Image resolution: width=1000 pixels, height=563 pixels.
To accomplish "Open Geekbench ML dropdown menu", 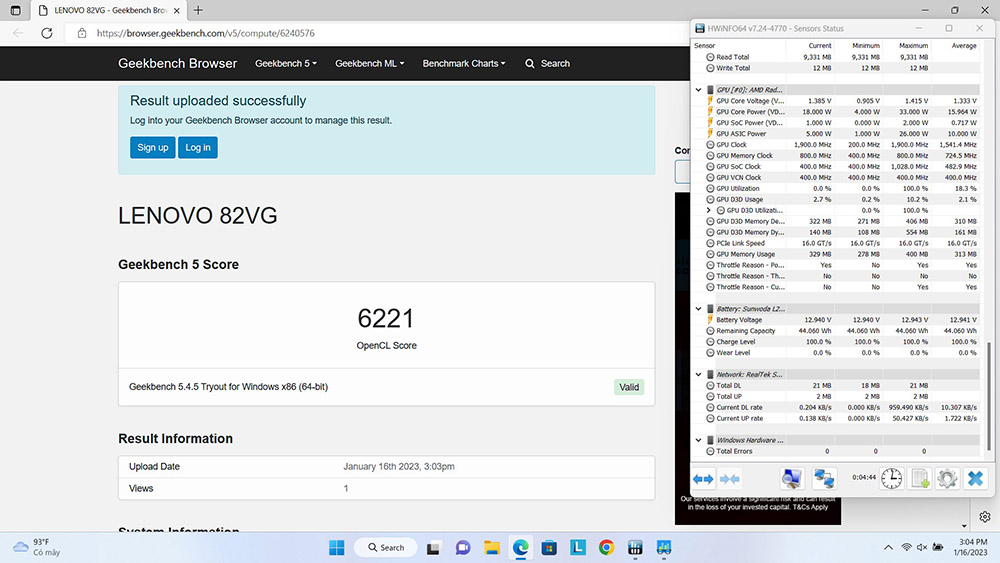I will [369, 63].
